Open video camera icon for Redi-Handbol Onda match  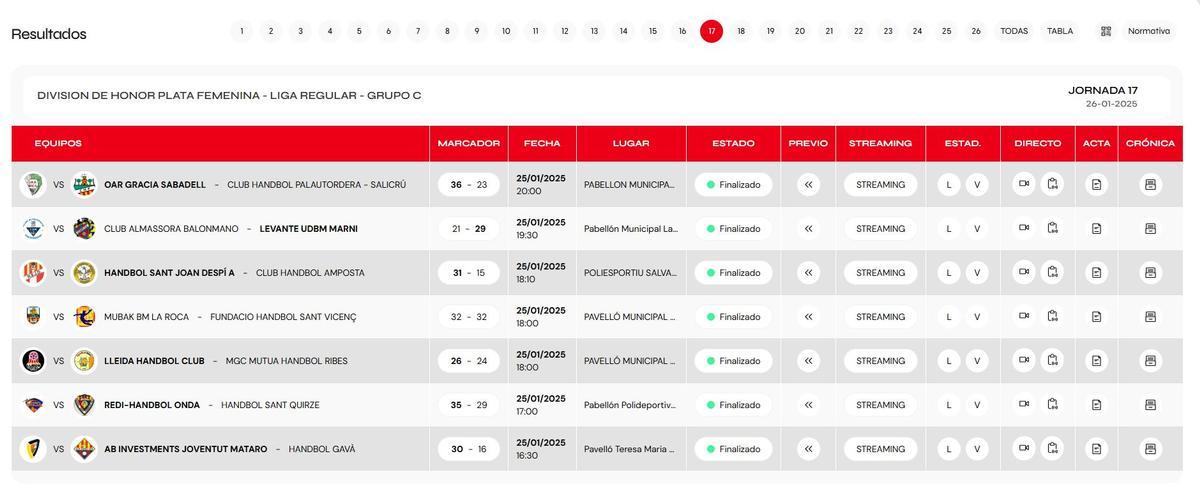click(x=1024, y=404)
